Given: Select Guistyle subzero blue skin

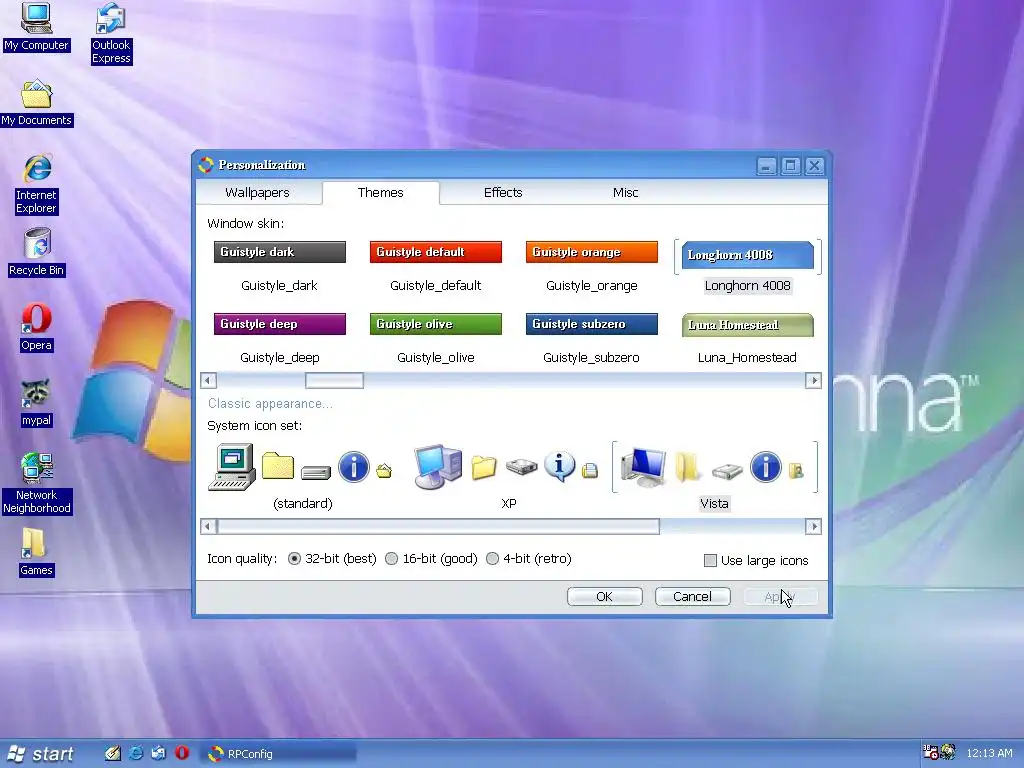Looking at the screenshot, I should pyautogui.click(x=592, y=324).
